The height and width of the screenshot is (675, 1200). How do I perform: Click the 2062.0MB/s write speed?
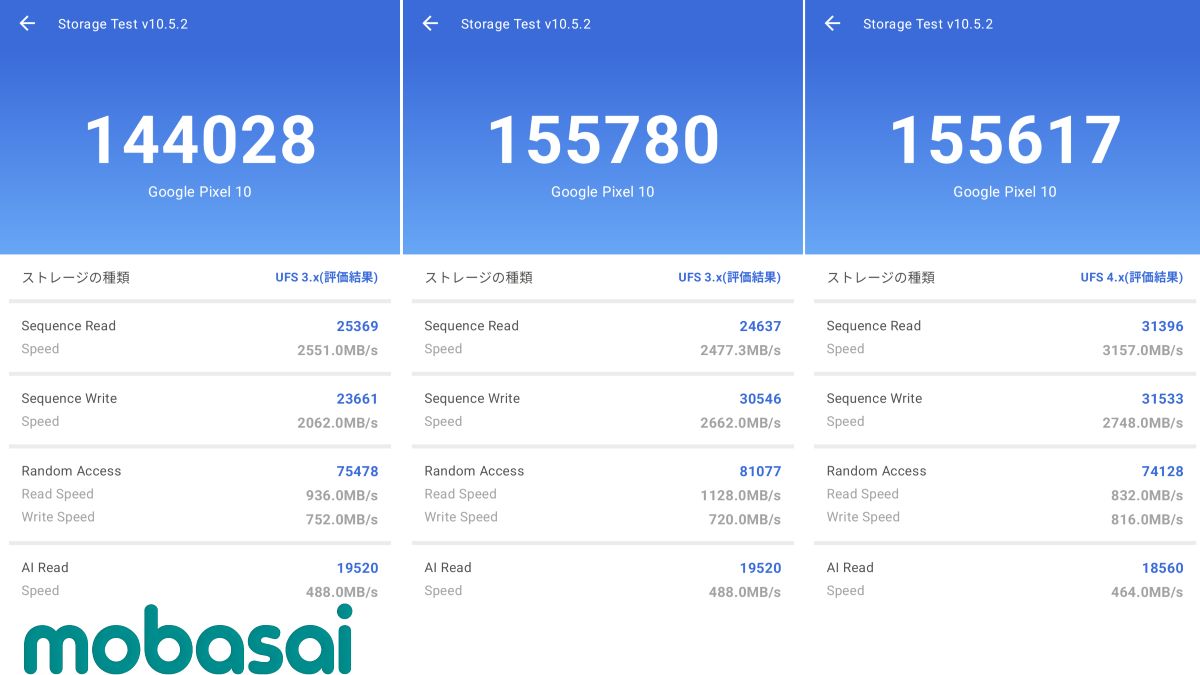click(x=337, y=423)
